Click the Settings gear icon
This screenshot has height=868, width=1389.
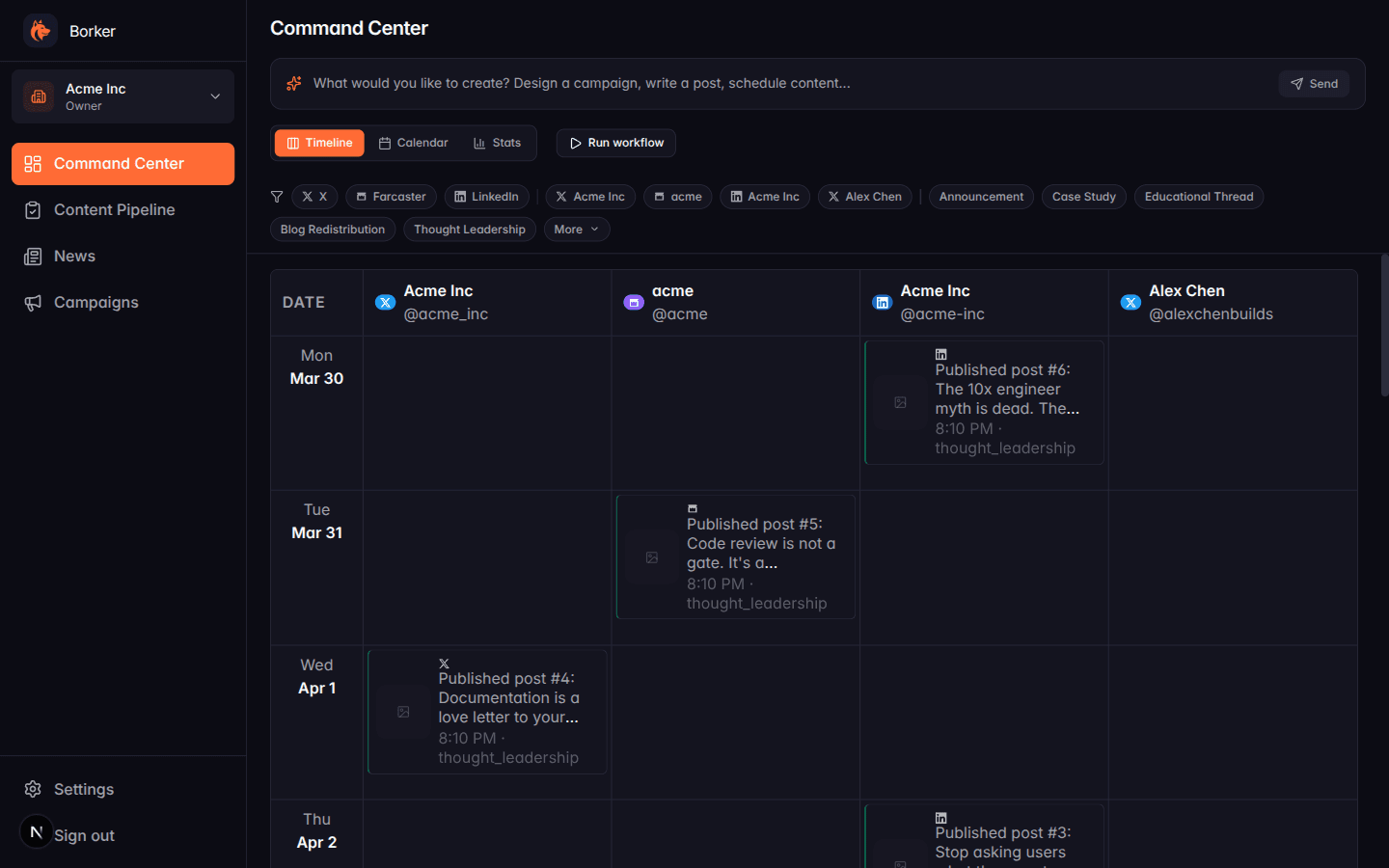pos(35,789)
